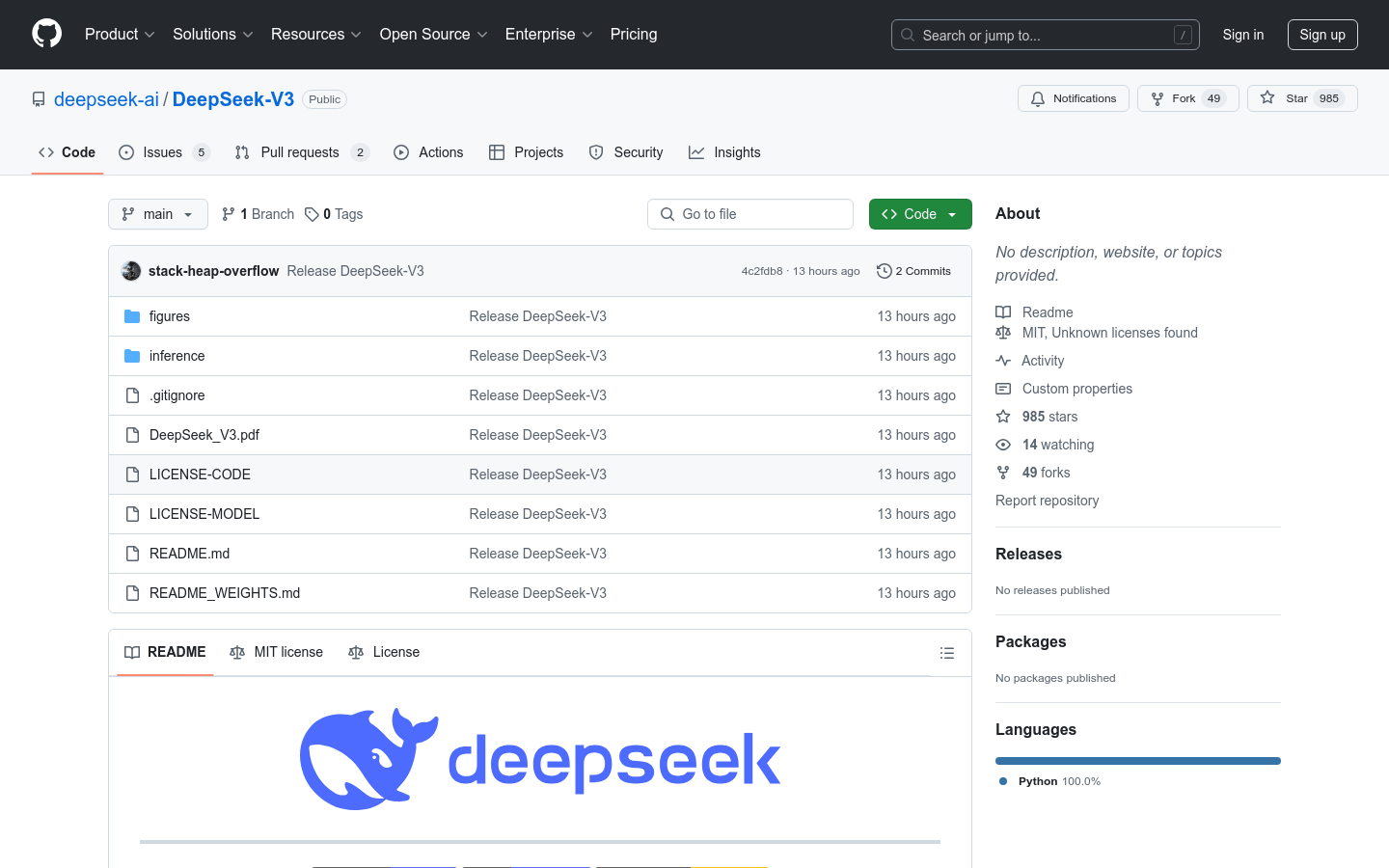Click the DeepSeek_V3.pdf file icon
1389x868 pixels.
[132, 435]
